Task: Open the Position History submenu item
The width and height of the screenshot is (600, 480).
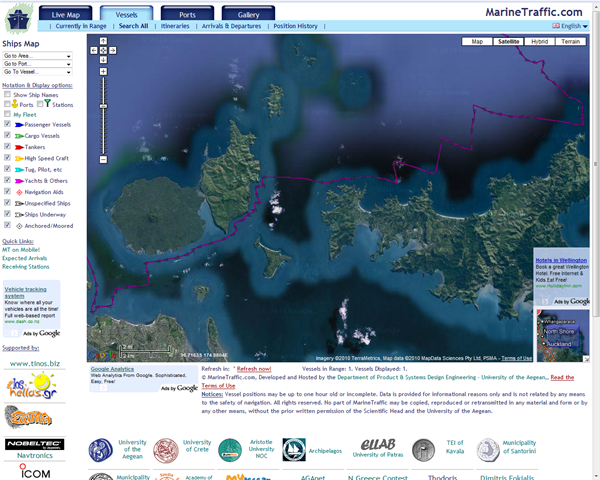Action: tap(295, 26)
